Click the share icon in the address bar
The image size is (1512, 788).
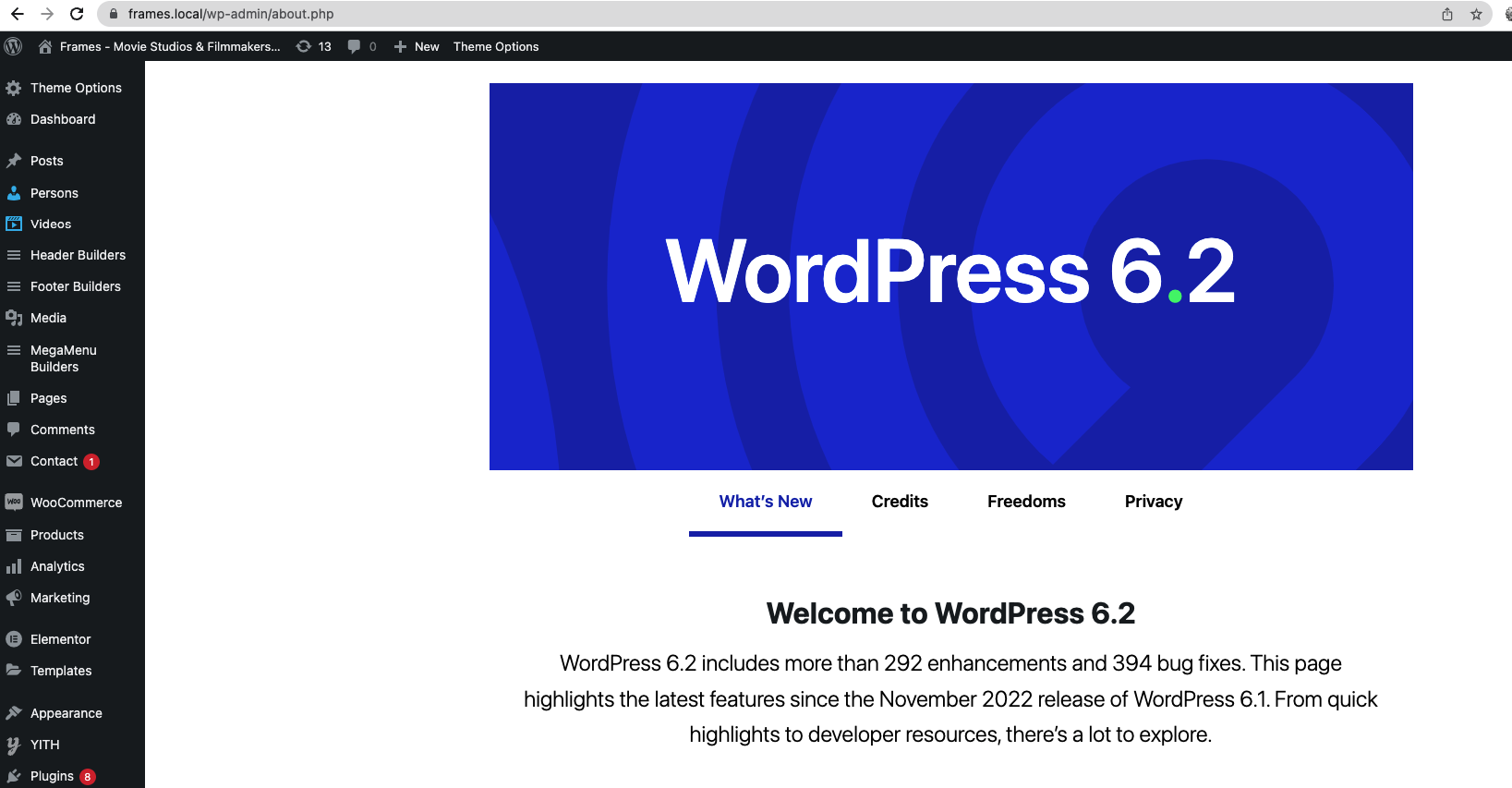pyautogui.click(x=1447, y=14)
